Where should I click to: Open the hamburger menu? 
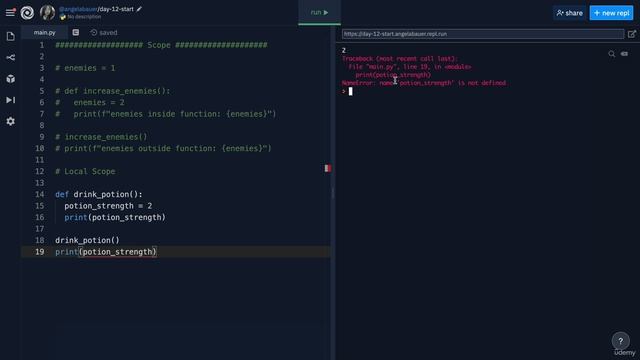[10, 13]
